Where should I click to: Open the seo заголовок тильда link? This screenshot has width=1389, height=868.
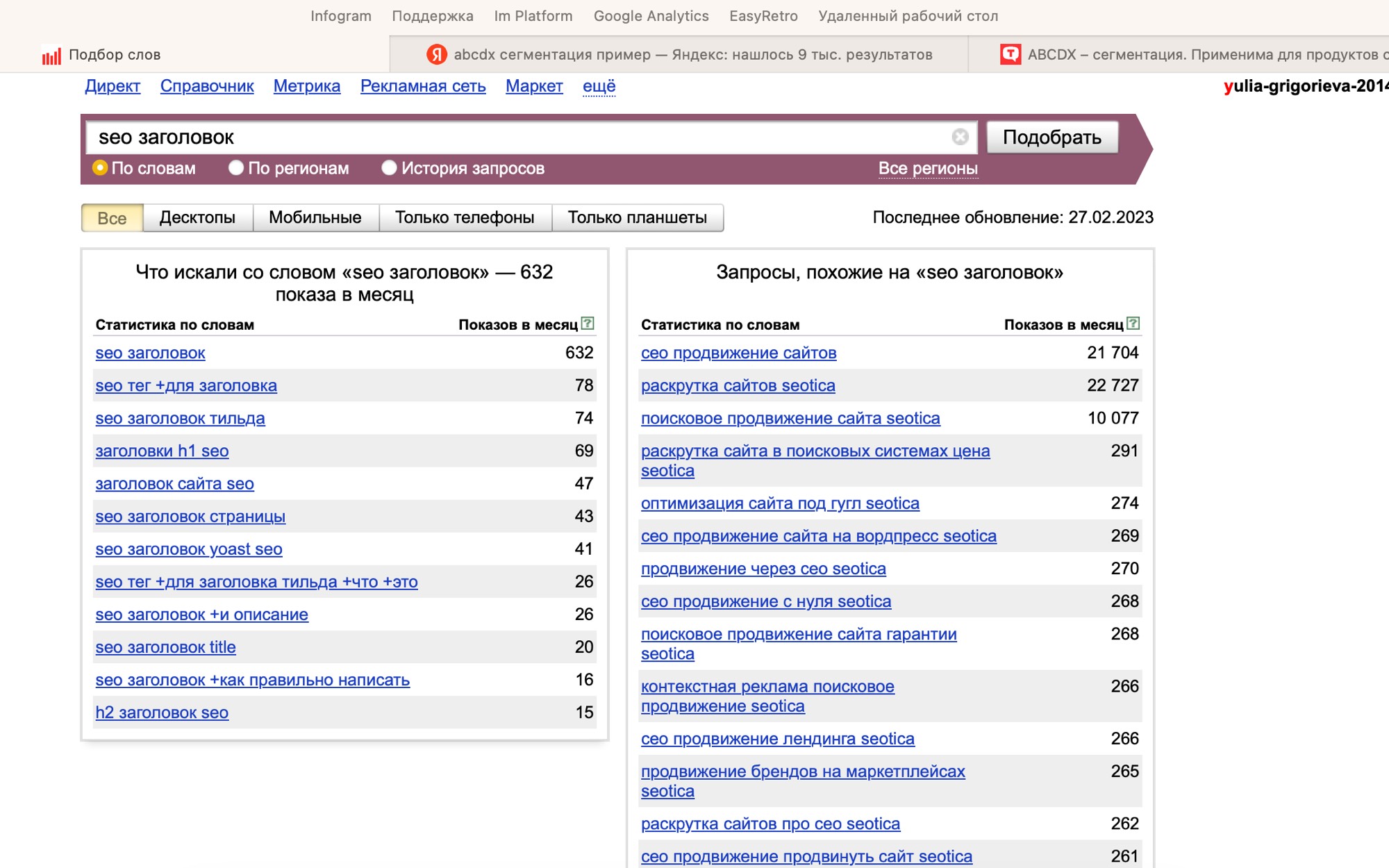pyautogui.click(x=180, y=418)
